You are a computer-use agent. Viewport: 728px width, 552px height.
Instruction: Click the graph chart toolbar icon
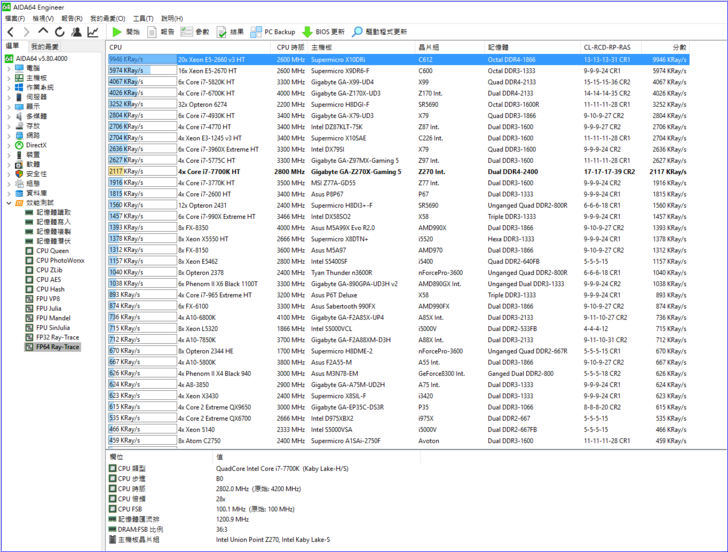[x=93, y=32]
